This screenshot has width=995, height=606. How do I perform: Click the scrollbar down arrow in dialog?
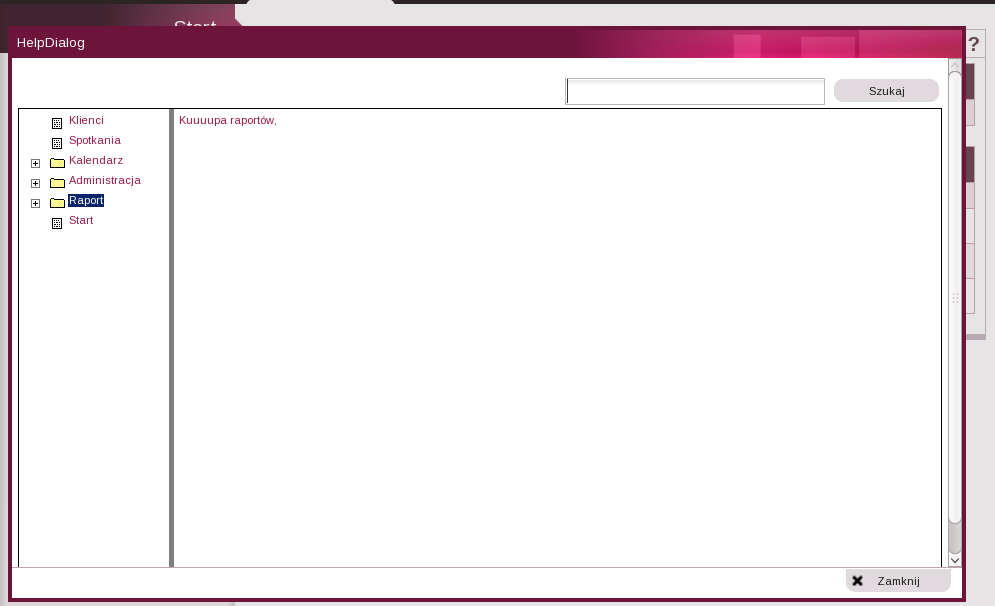tap(955, 561)
